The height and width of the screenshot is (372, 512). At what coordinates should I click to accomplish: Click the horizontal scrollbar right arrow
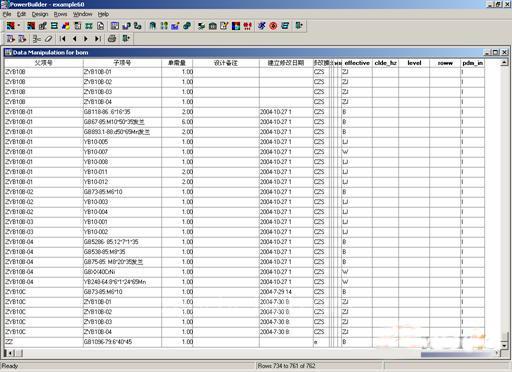coord(497,353)
